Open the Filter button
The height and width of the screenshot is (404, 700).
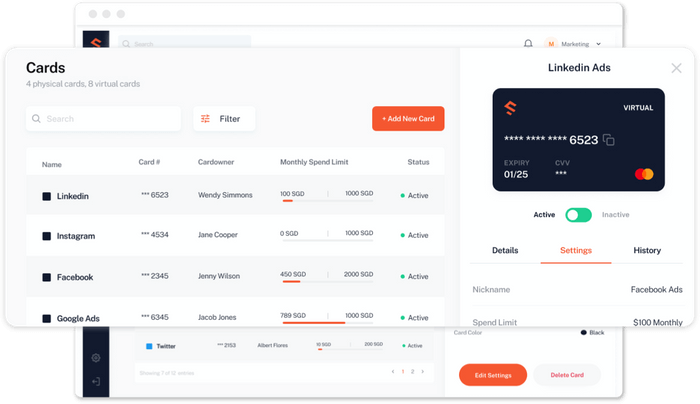tap(224, 119)
